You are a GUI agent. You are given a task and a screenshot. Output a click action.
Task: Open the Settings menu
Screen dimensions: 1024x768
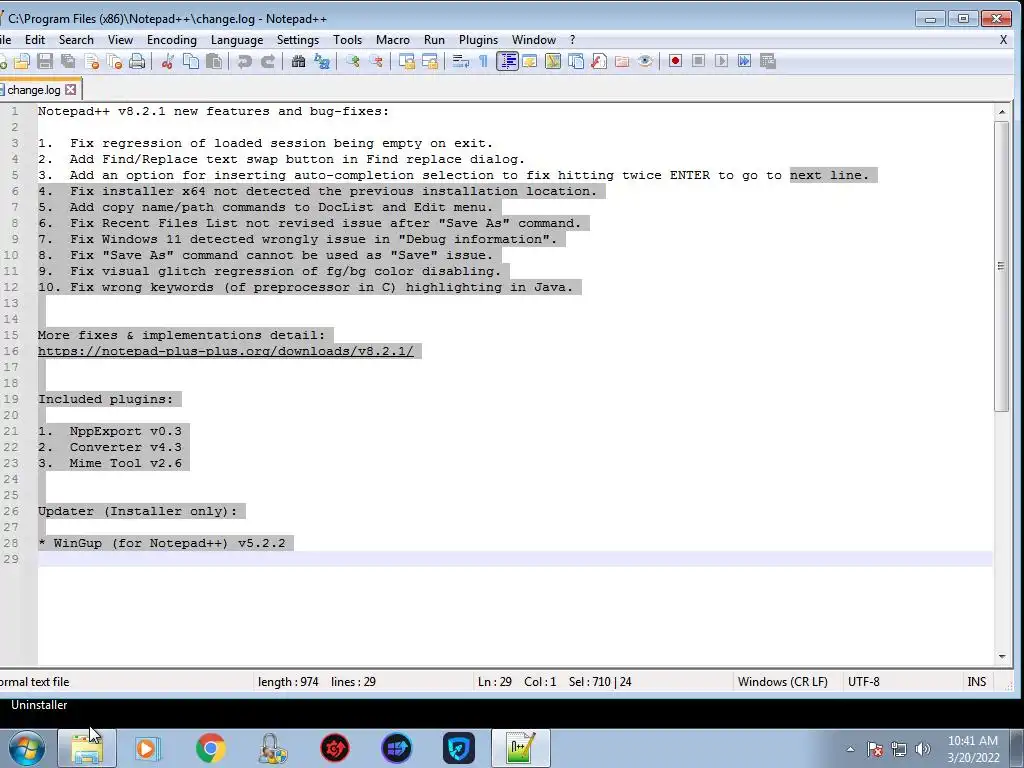[x=298, y=40]
